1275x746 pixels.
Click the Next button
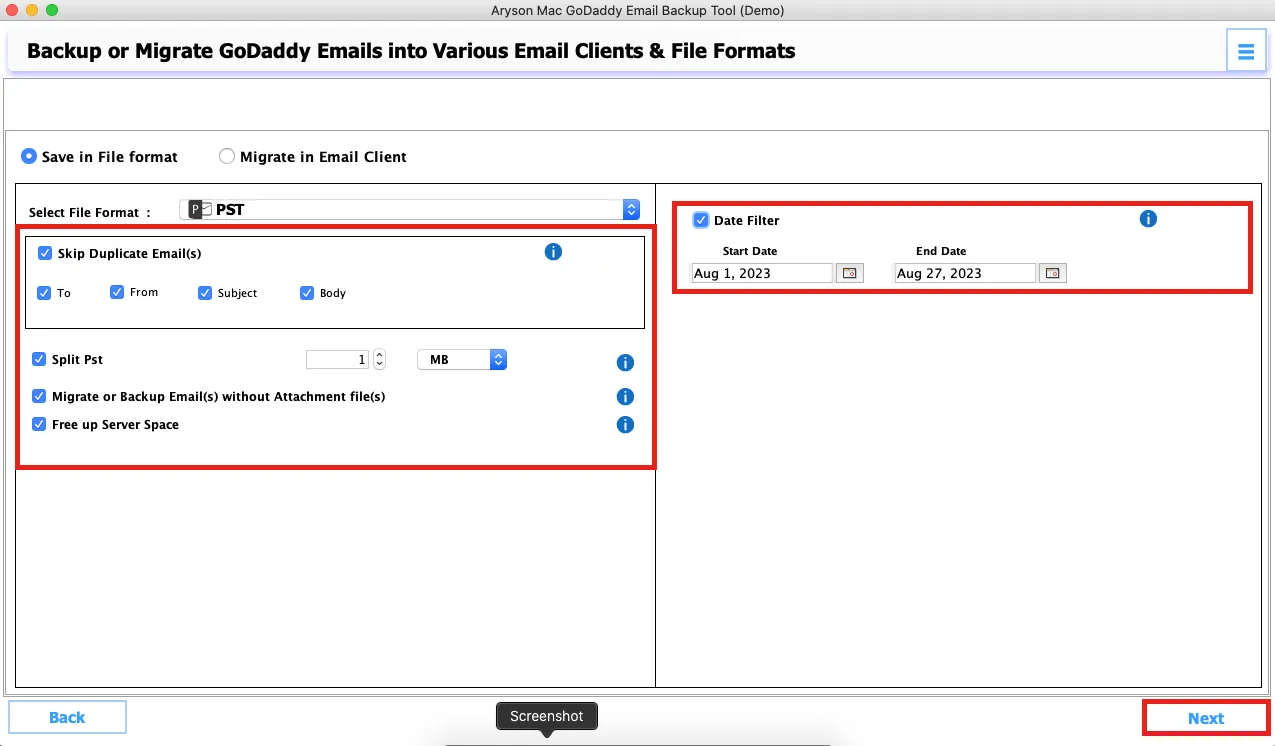1206,718
